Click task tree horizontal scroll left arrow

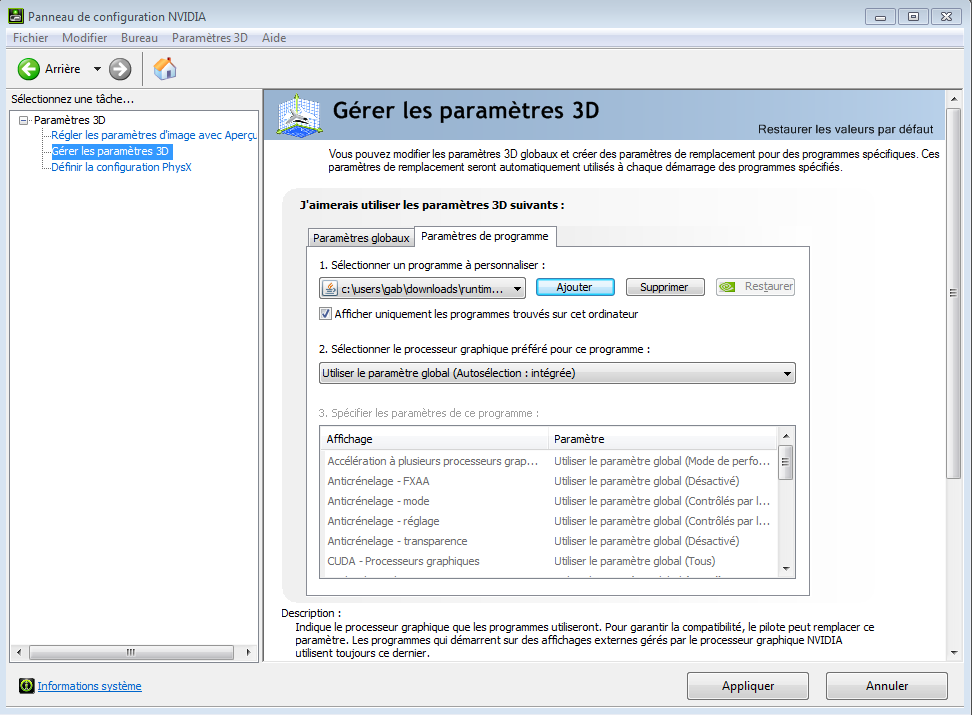19,652
